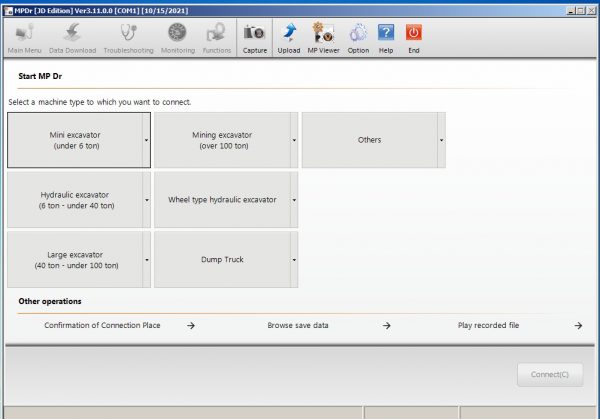Select Mining excavator (over 100 ton)
600x419 pixels.
[222, 140]
